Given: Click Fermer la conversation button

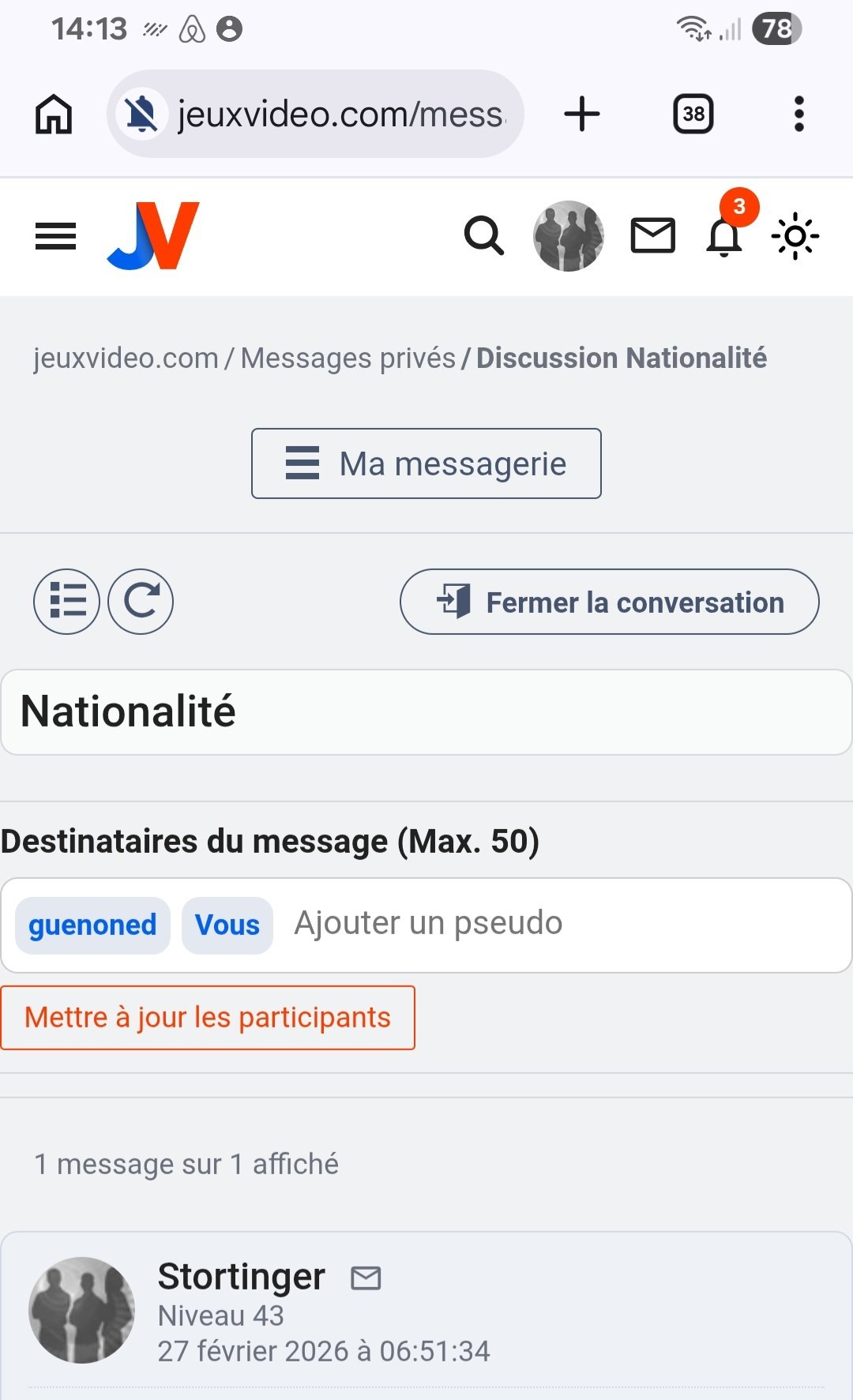Looking at the screenshot, I should coord(610,602).
